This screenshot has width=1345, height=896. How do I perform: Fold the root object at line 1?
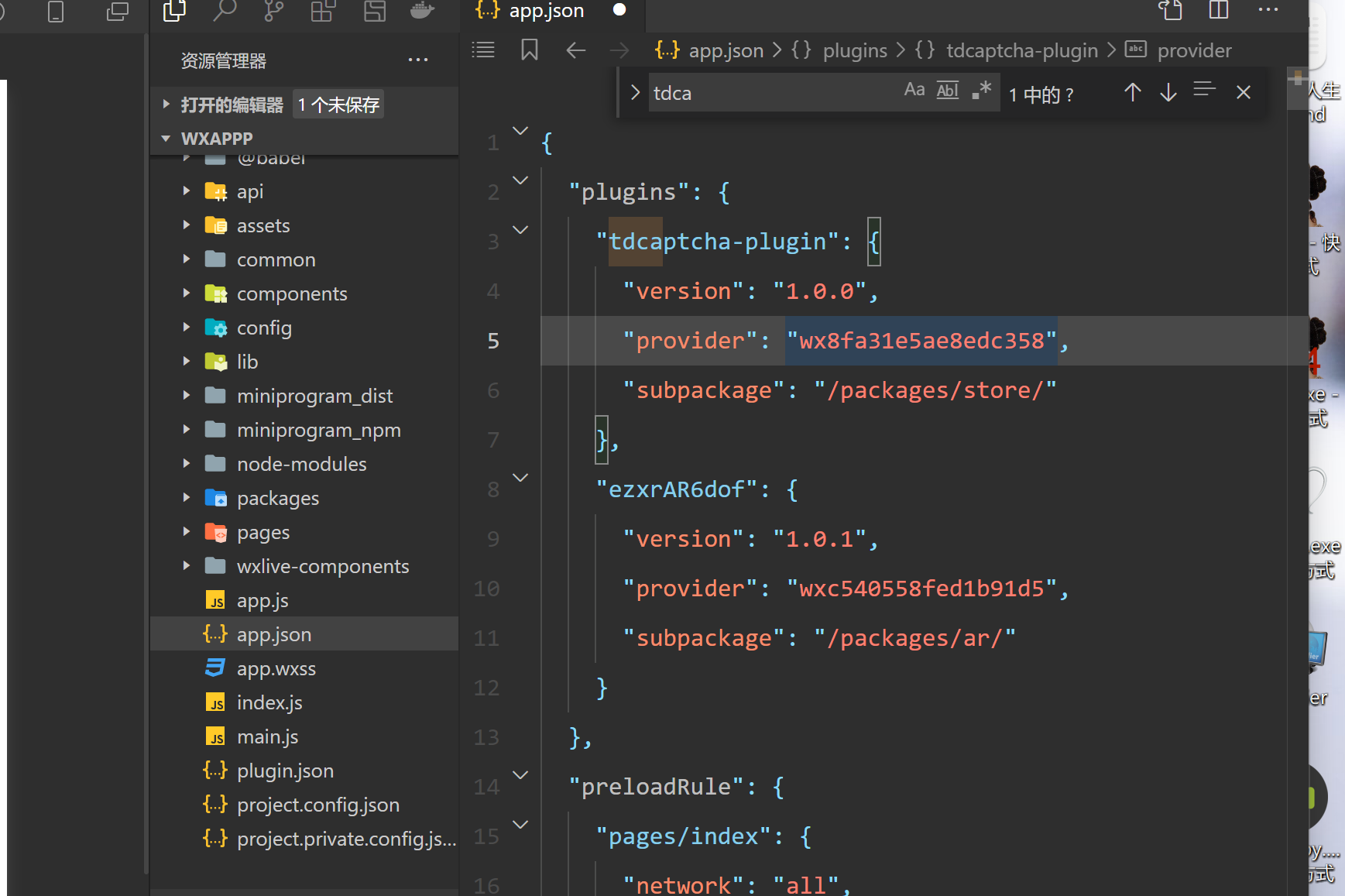point(520,130)
